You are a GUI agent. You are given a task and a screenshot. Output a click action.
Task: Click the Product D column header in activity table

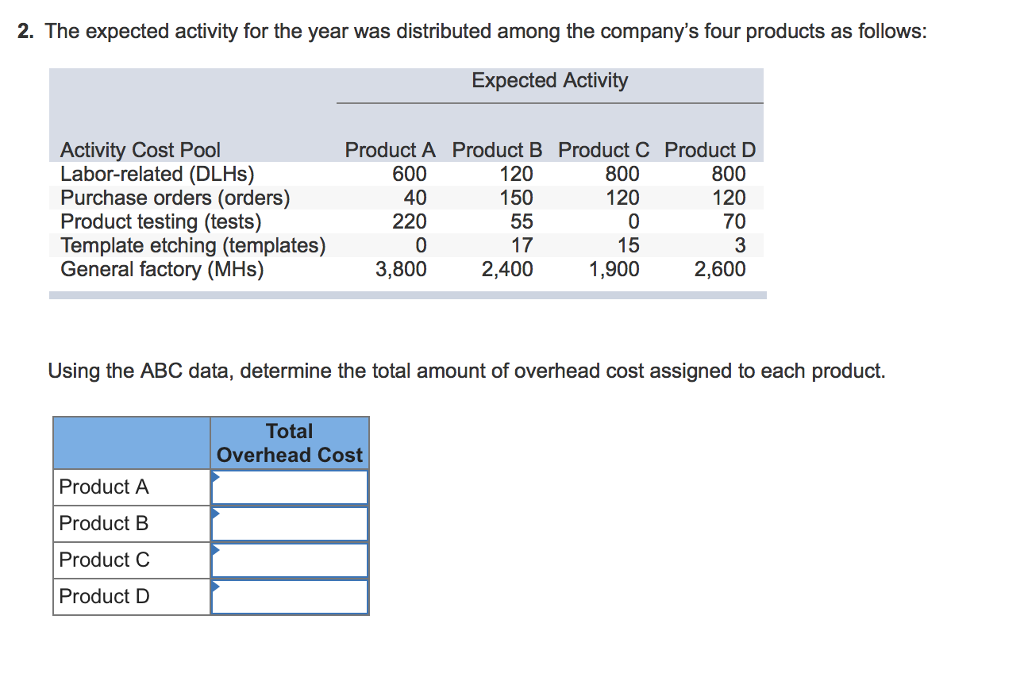(710, 150)
